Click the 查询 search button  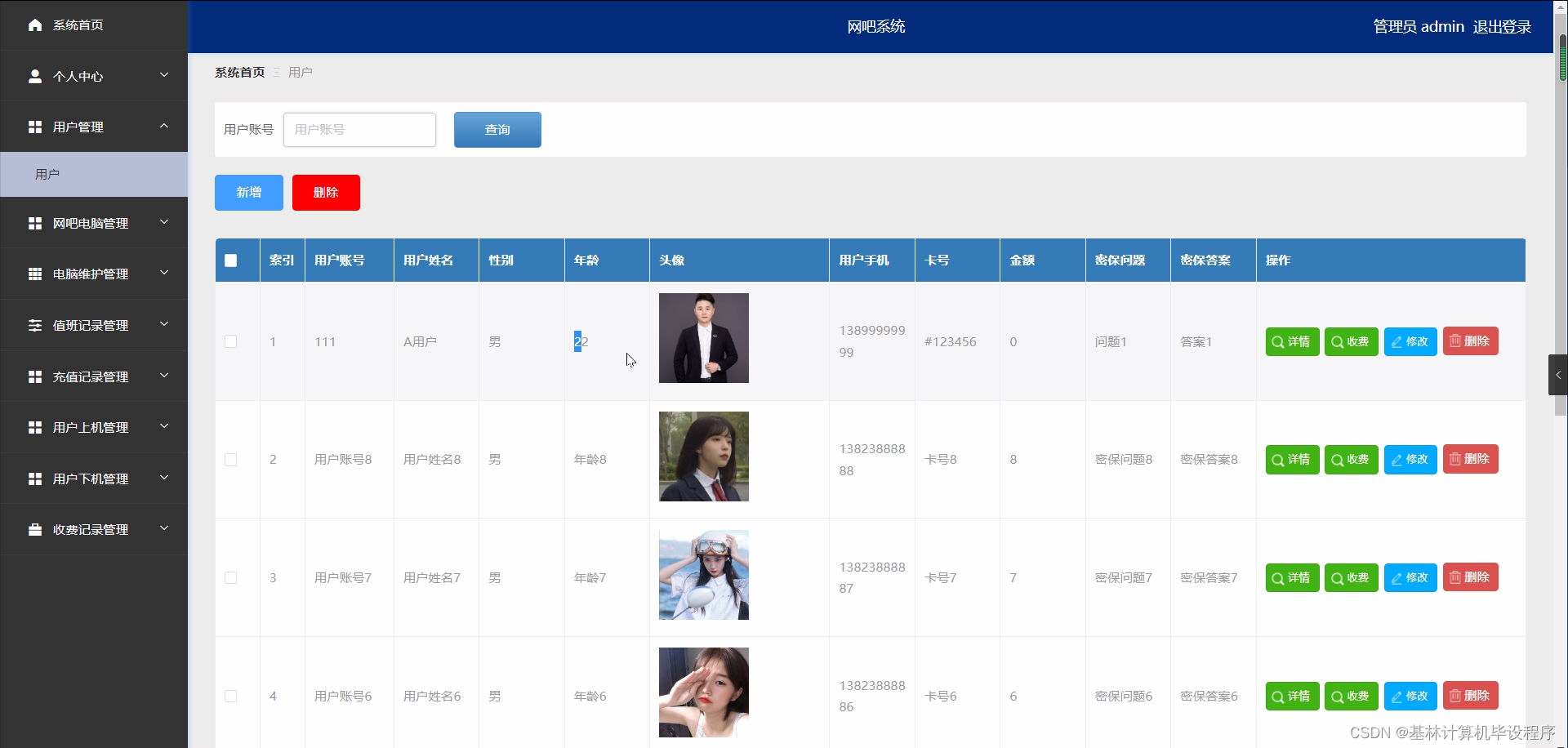click(x=497, y=129)
